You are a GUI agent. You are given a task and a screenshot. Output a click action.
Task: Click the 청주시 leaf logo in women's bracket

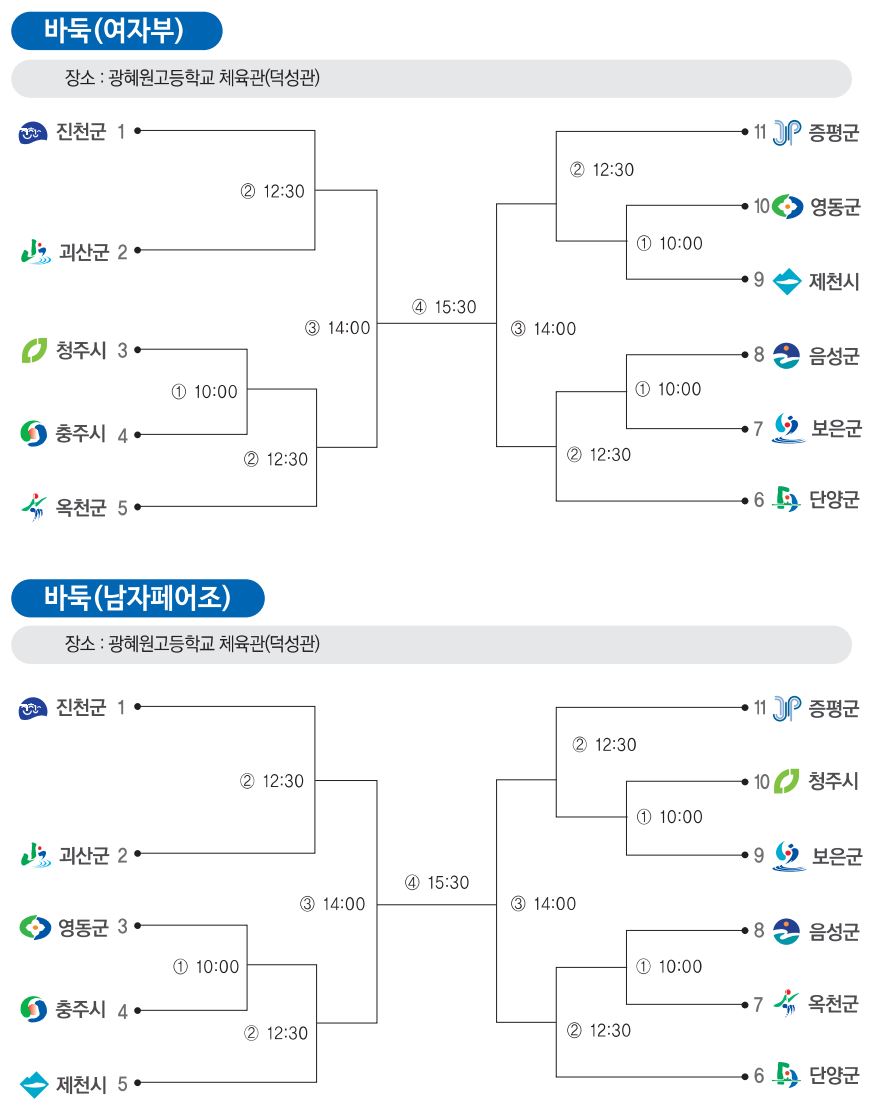[33, 350]
